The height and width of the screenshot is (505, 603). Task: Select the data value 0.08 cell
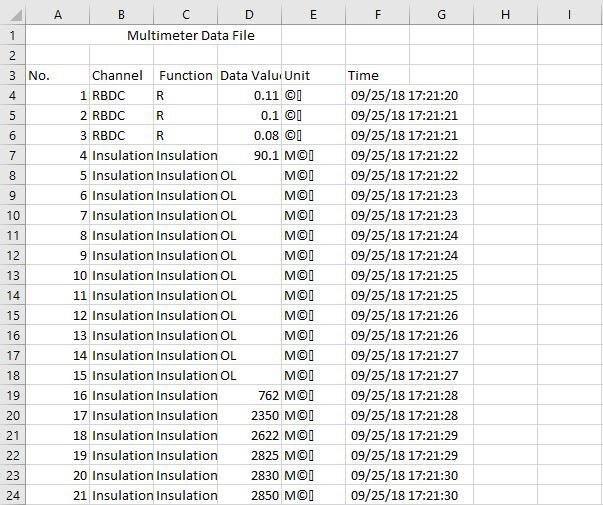[250, 135]
